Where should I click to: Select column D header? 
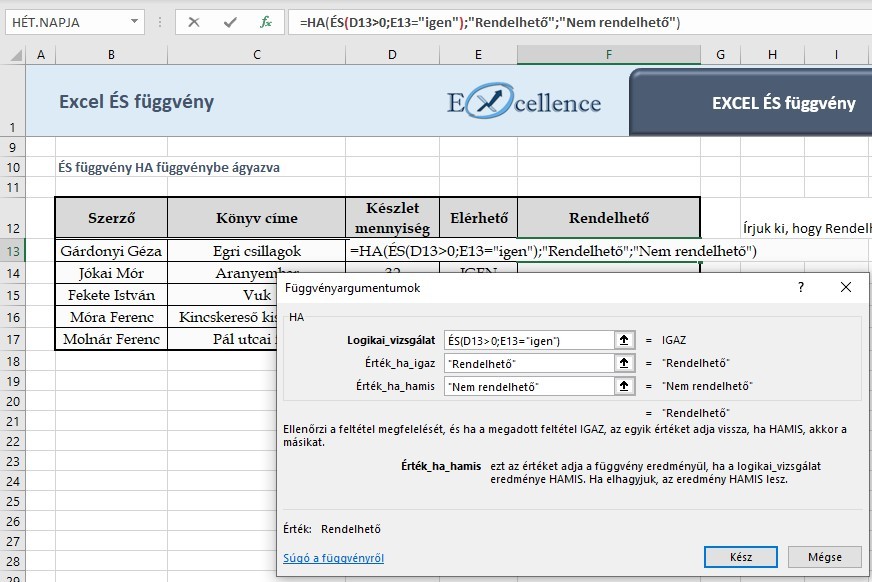[x=392, y=54]
